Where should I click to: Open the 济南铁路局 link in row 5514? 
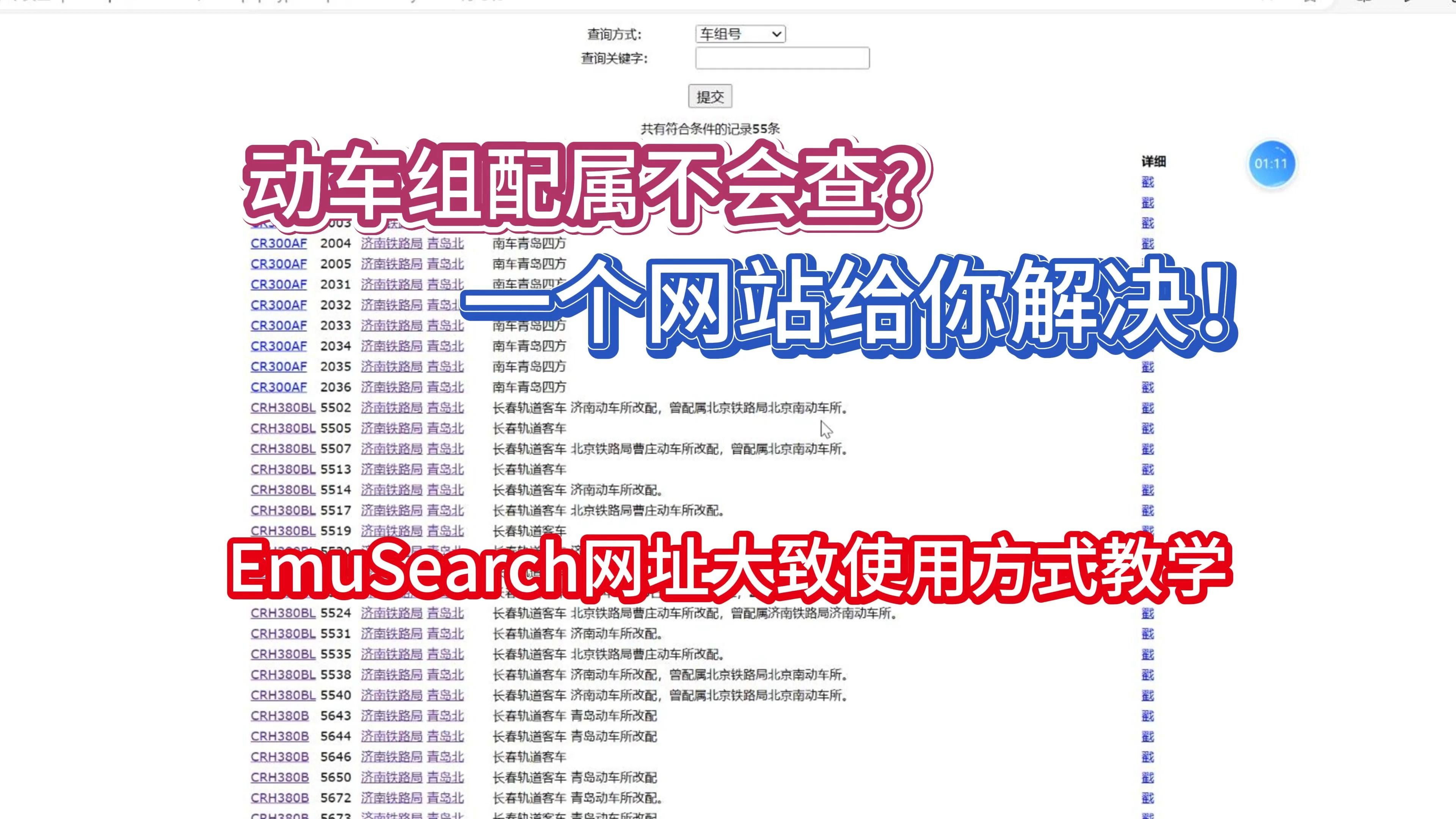391,490
